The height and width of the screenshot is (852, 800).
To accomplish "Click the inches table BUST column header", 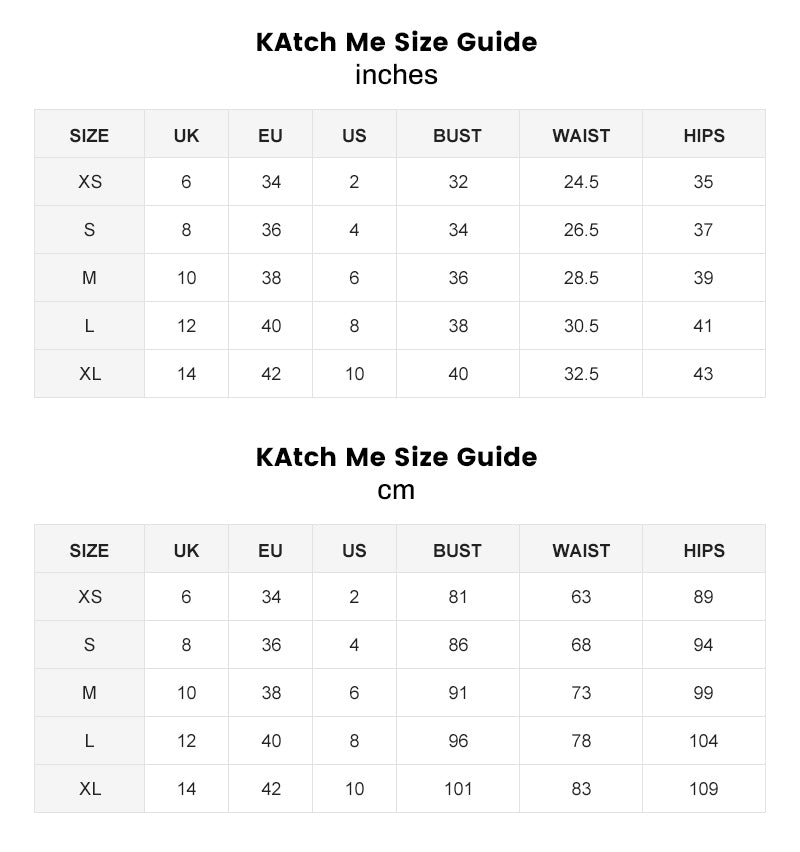I will [x=457, y=135].
